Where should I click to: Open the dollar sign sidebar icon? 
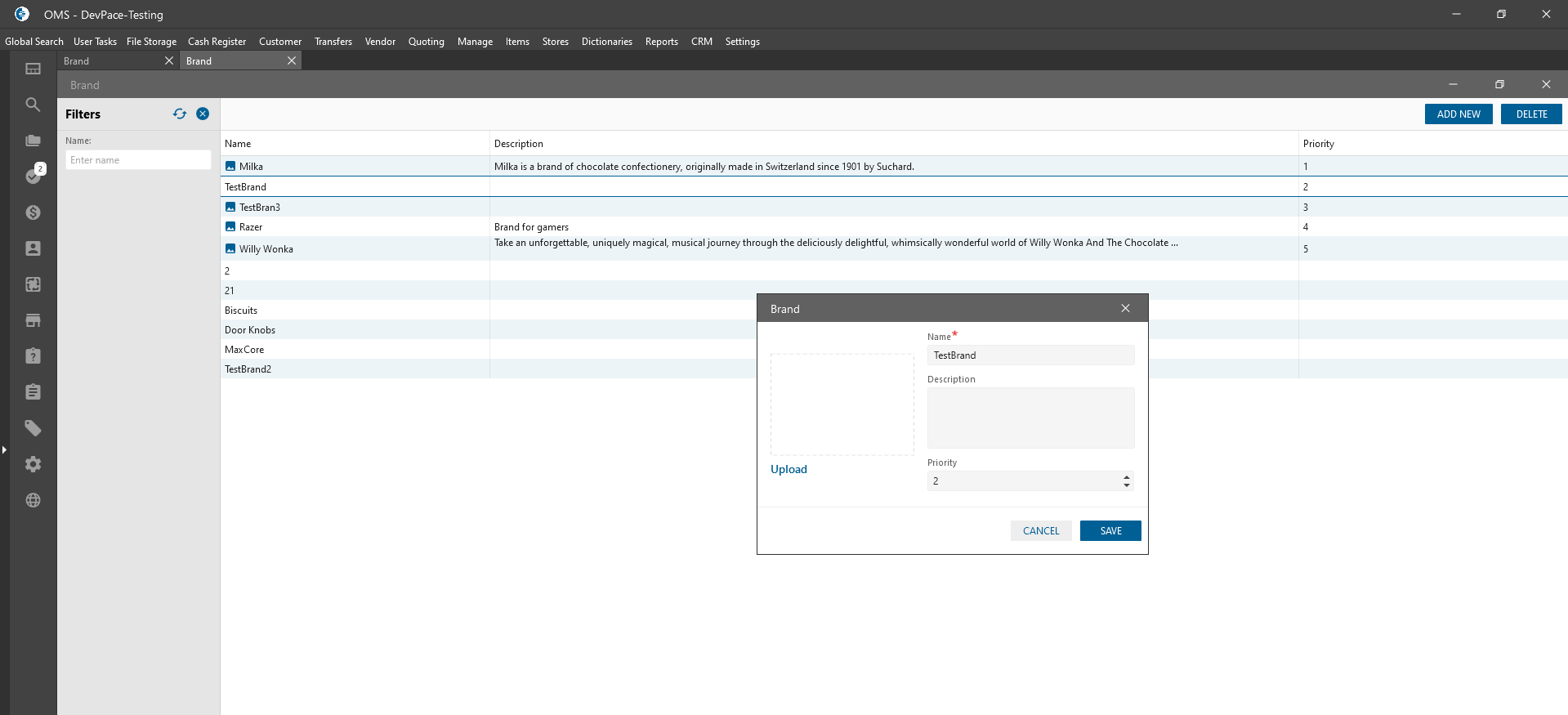click(x=33, y=212)
